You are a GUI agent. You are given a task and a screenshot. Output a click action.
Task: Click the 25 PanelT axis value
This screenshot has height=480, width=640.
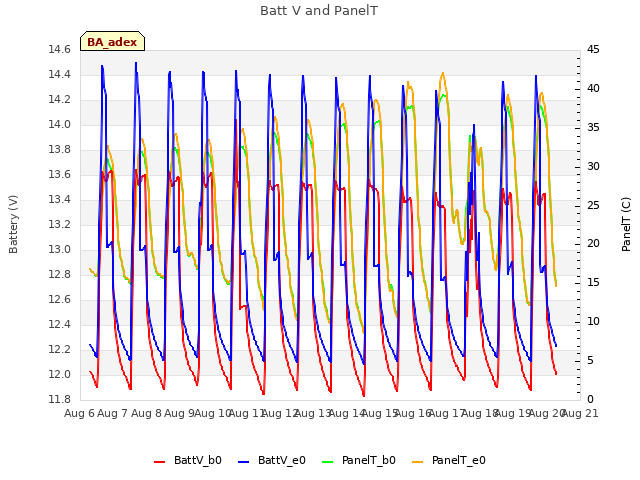593,205
